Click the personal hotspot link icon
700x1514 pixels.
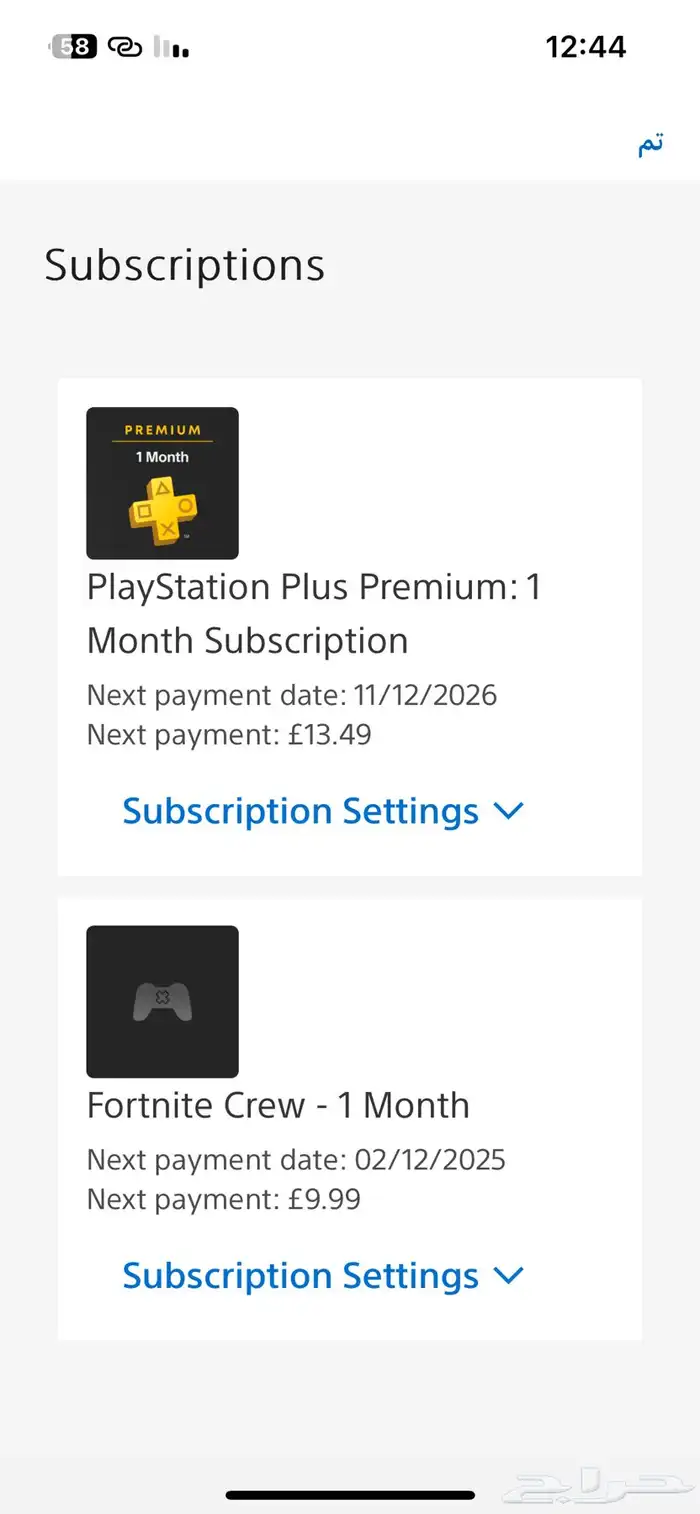125,47
